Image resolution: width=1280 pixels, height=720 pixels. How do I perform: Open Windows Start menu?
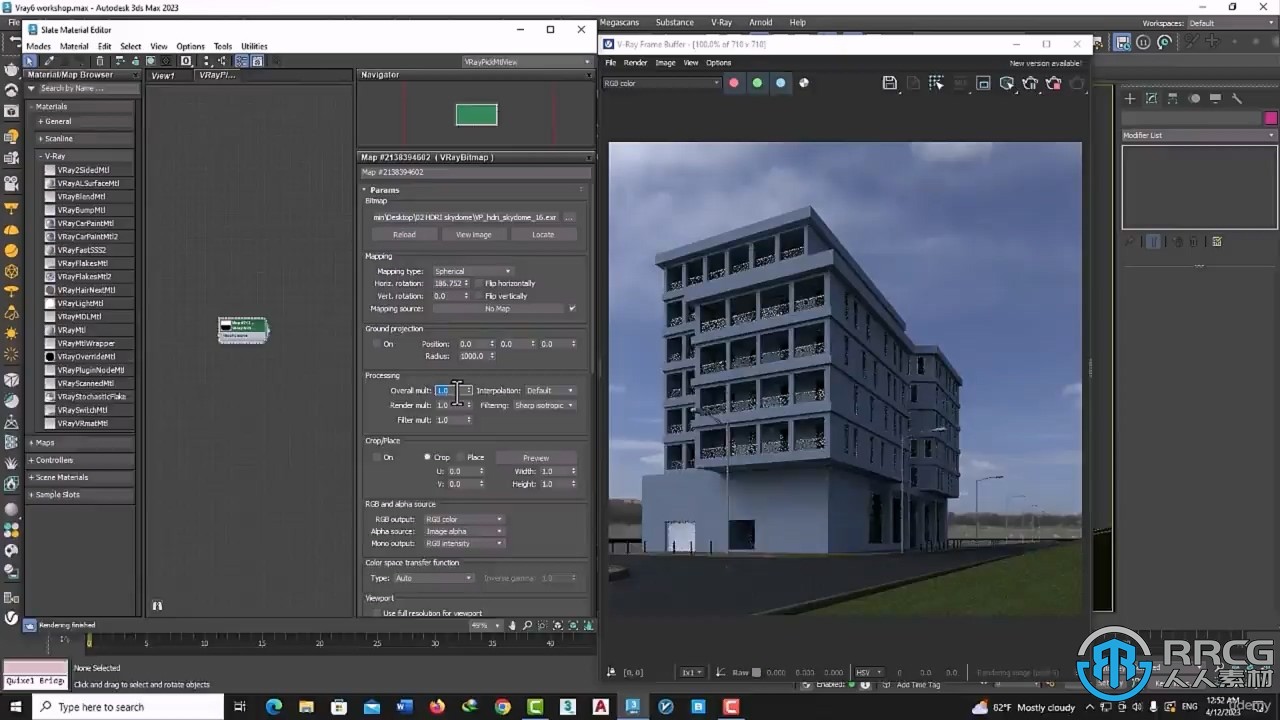[x=14, y=707]
